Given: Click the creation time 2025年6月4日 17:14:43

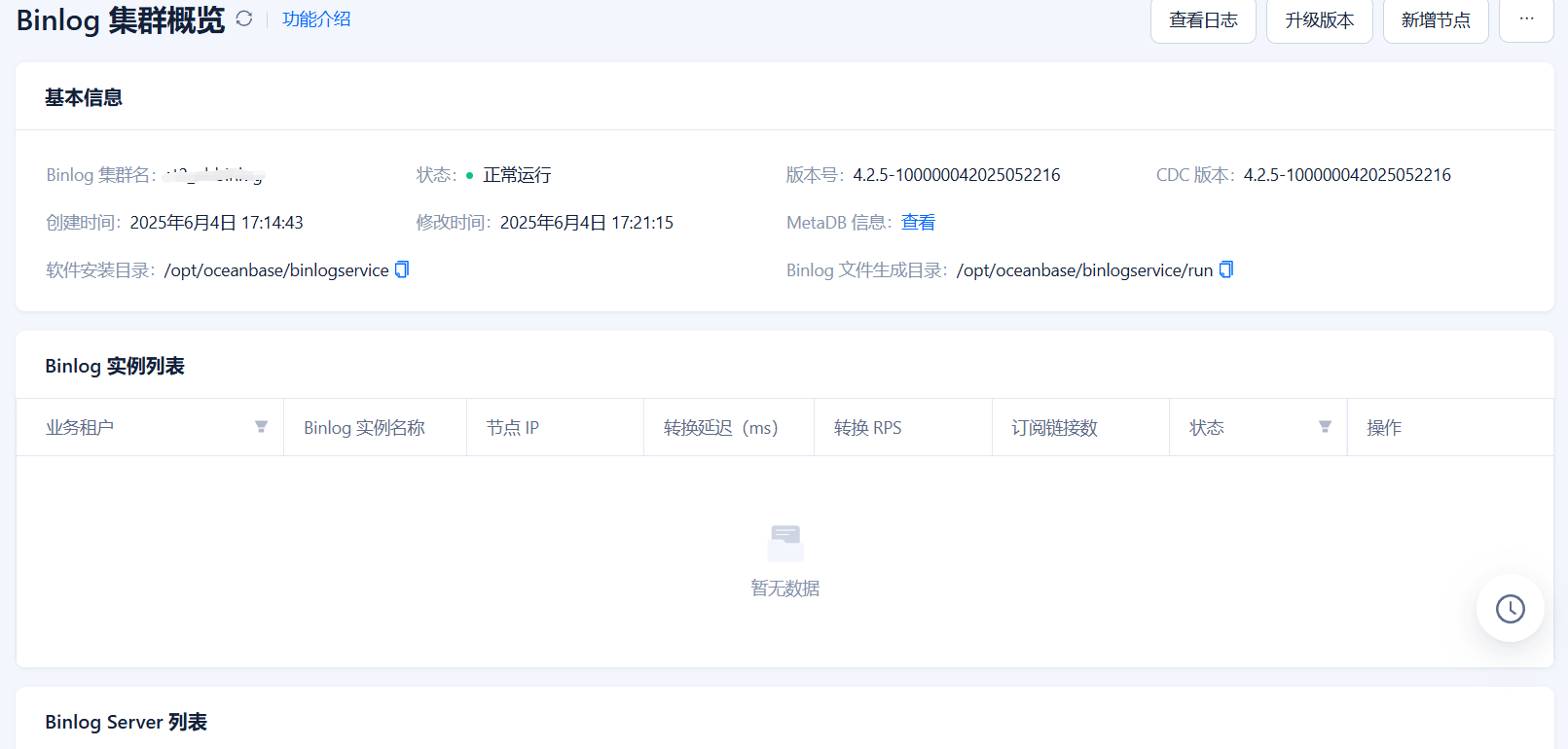Looking at the screenshot, I should click(x=216, y=223).
